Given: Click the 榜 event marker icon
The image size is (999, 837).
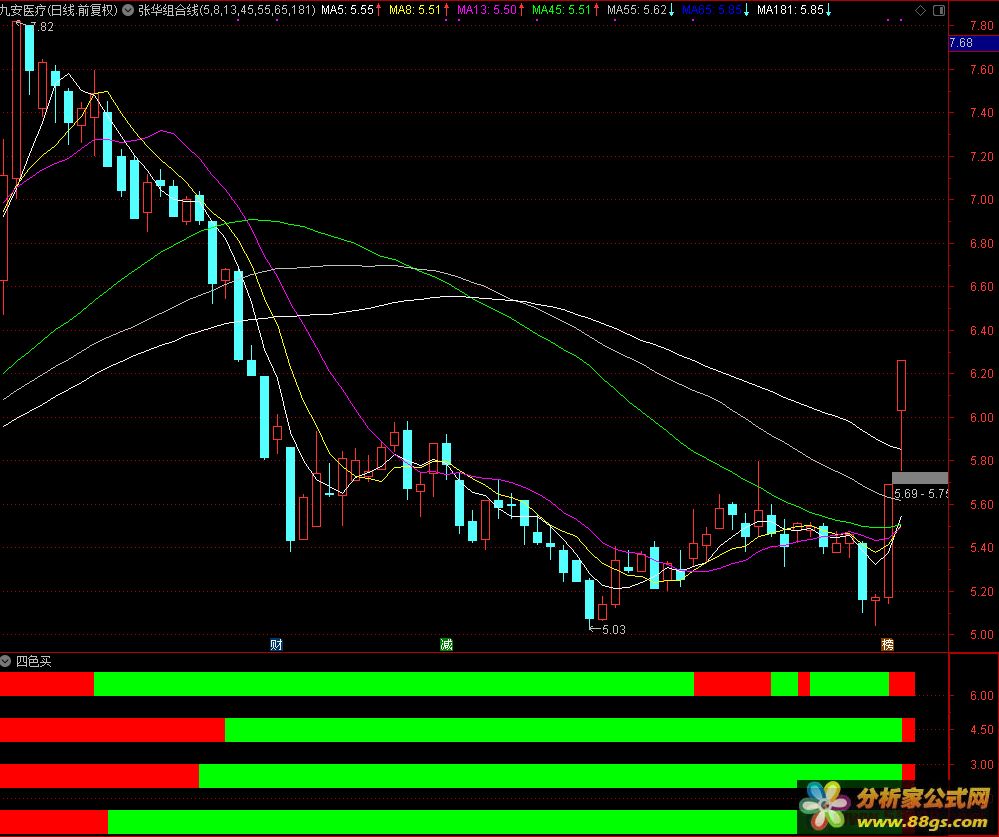Looking at the screenshot, I should [888, 644].
